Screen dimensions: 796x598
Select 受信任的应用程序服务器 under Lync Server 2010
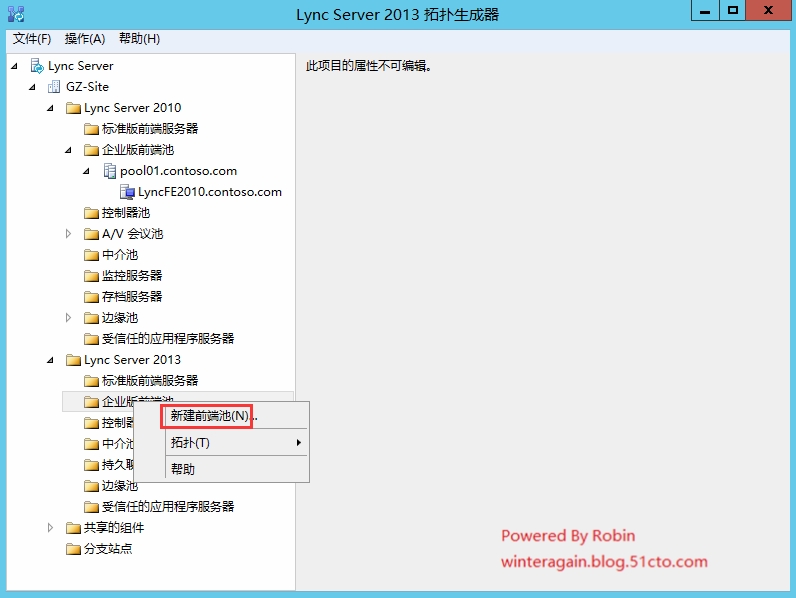(x=168, y=339)
